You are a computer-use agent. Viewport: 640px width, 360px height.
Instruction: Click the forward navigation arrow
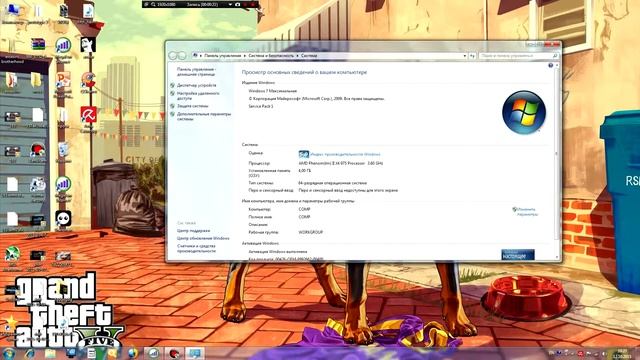182,56
